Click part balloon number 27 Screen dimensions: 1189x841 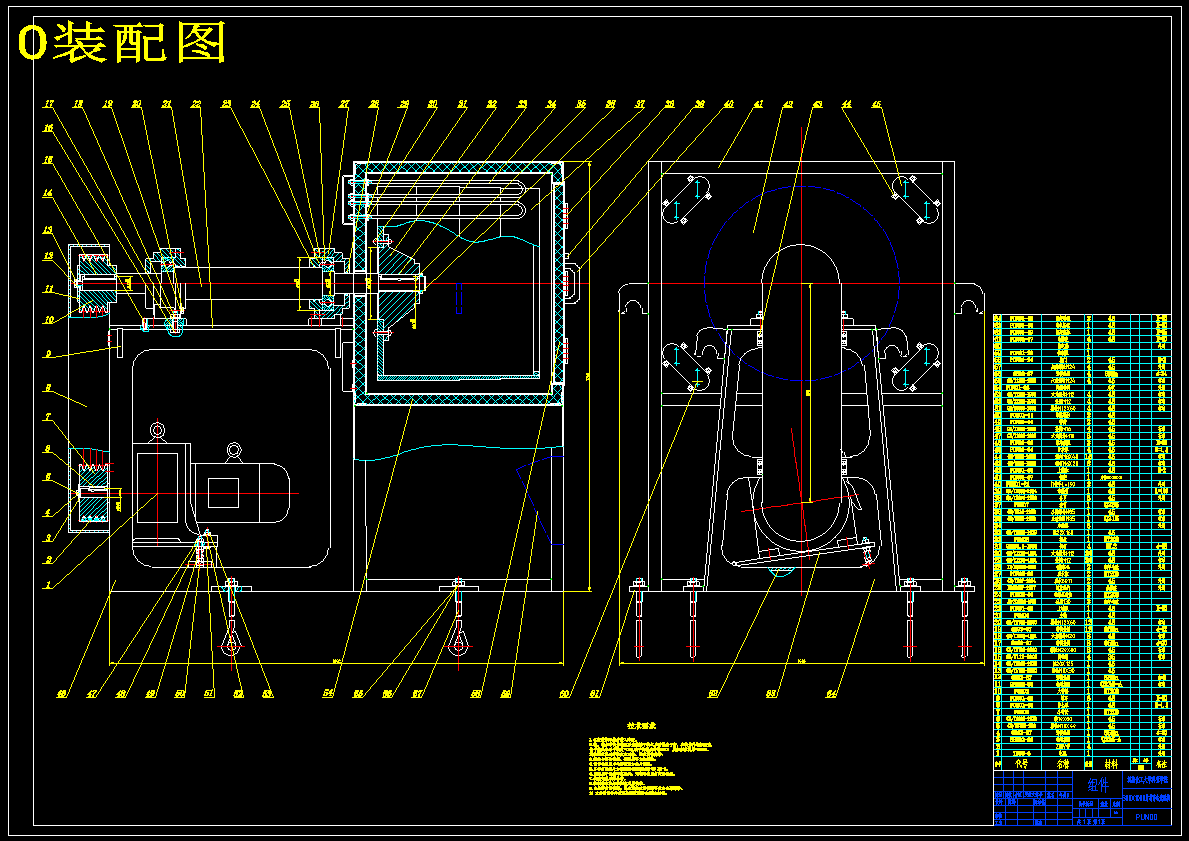pyautogui.click(x=344, y=104)
